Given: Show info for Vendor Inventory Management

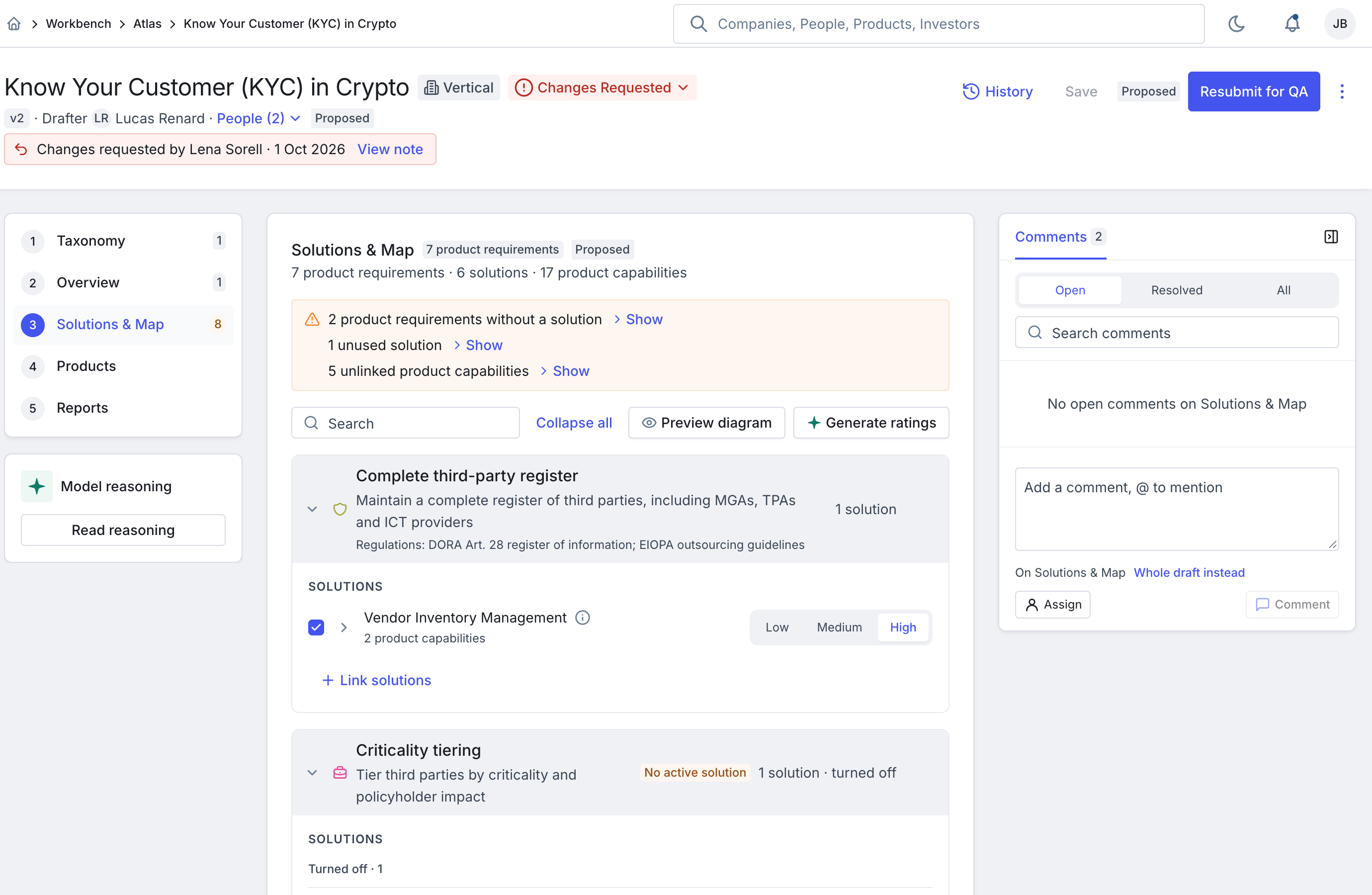Looking at the screenshot, I should [583, 618].
